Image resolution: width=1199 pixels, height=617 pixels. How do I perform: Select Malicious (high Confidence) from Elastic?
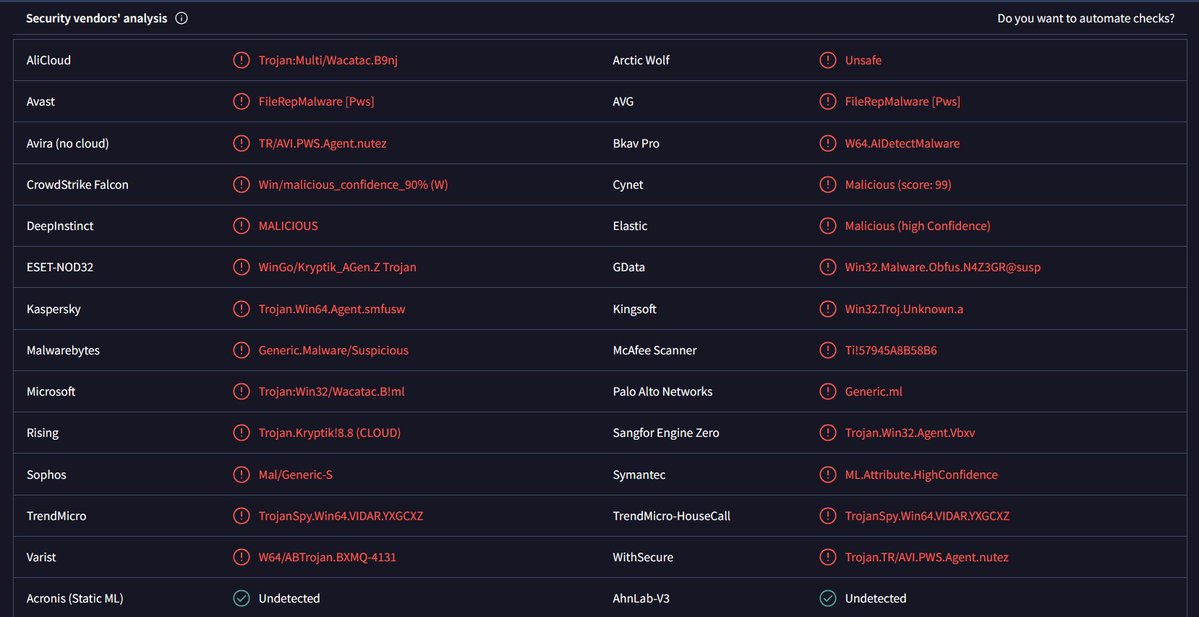tap(918, 226)
